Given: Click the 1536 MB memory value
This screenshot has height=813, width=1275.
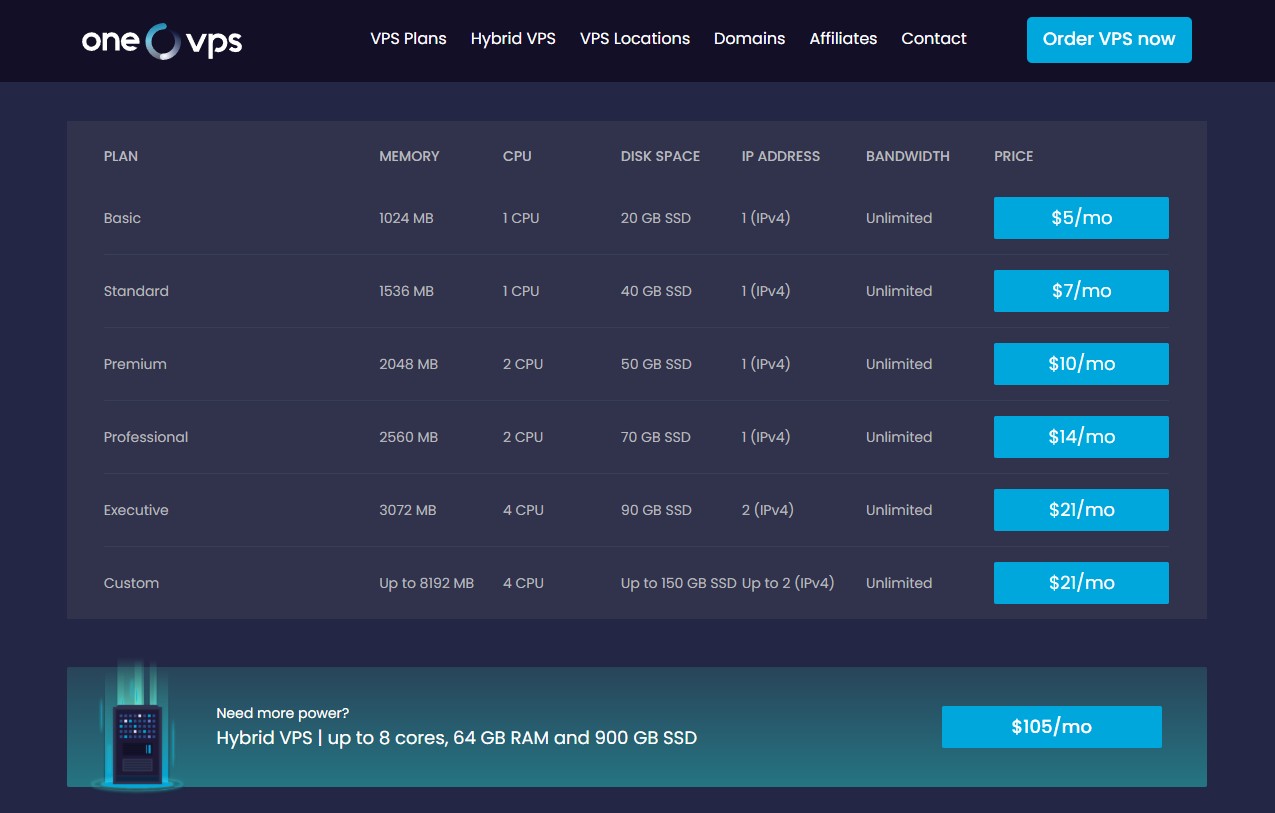Looking at the screenshot, I should (x=406, y=291).
